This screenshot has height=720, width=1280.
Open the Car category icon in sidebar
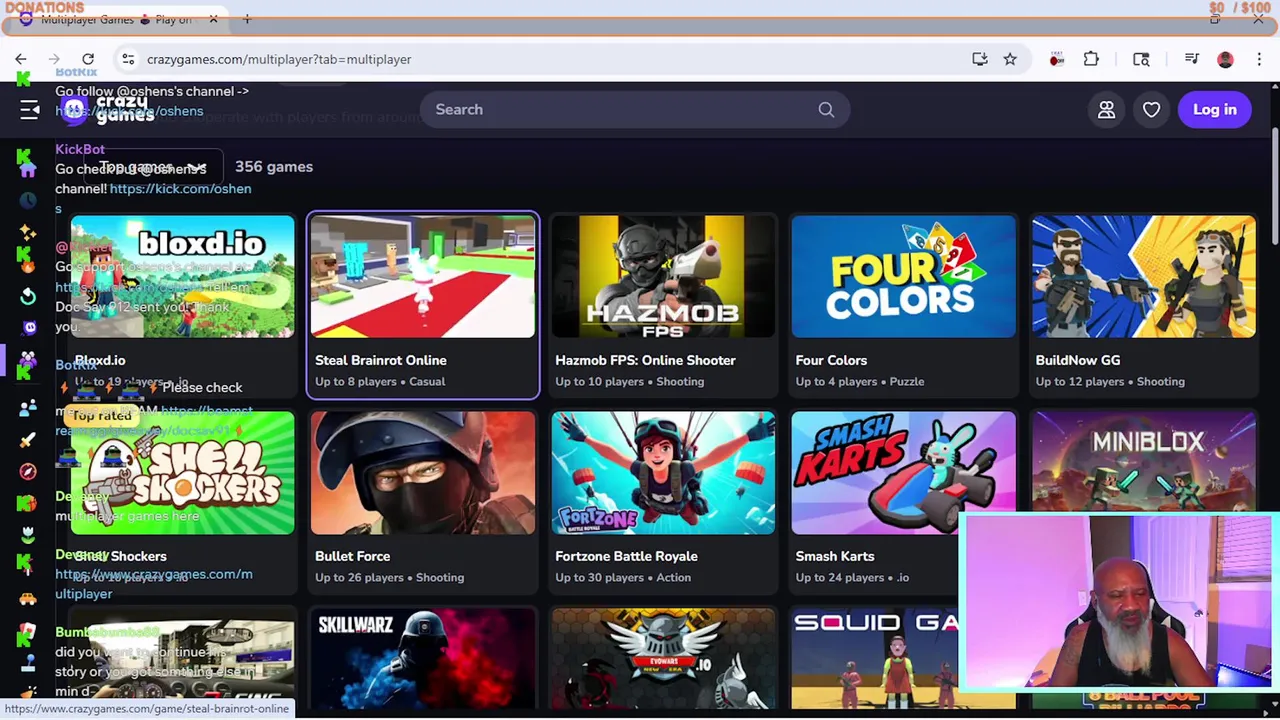tap(28, 598)
